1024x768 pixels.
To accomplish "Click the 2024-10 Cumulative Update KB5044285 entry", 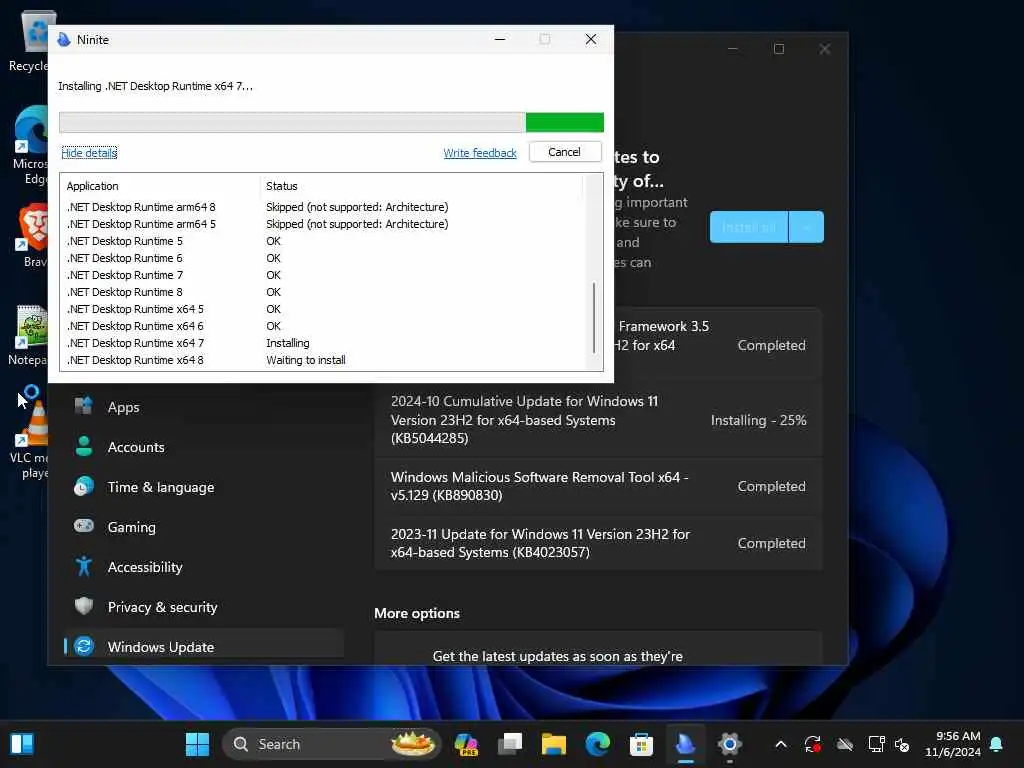I will (598, 420).
